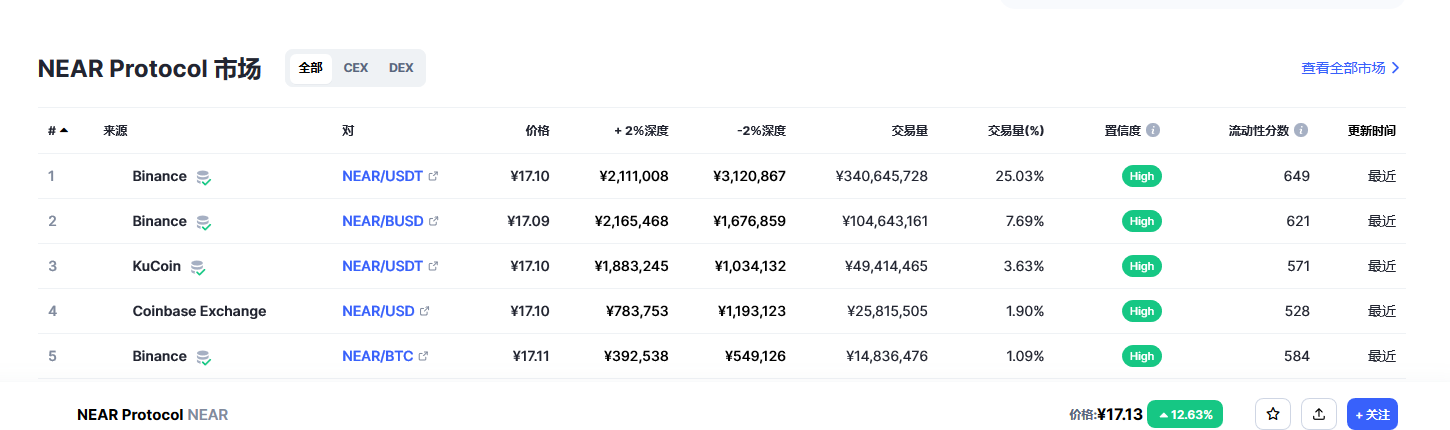Sort table by # column arrow

(64, 131)
